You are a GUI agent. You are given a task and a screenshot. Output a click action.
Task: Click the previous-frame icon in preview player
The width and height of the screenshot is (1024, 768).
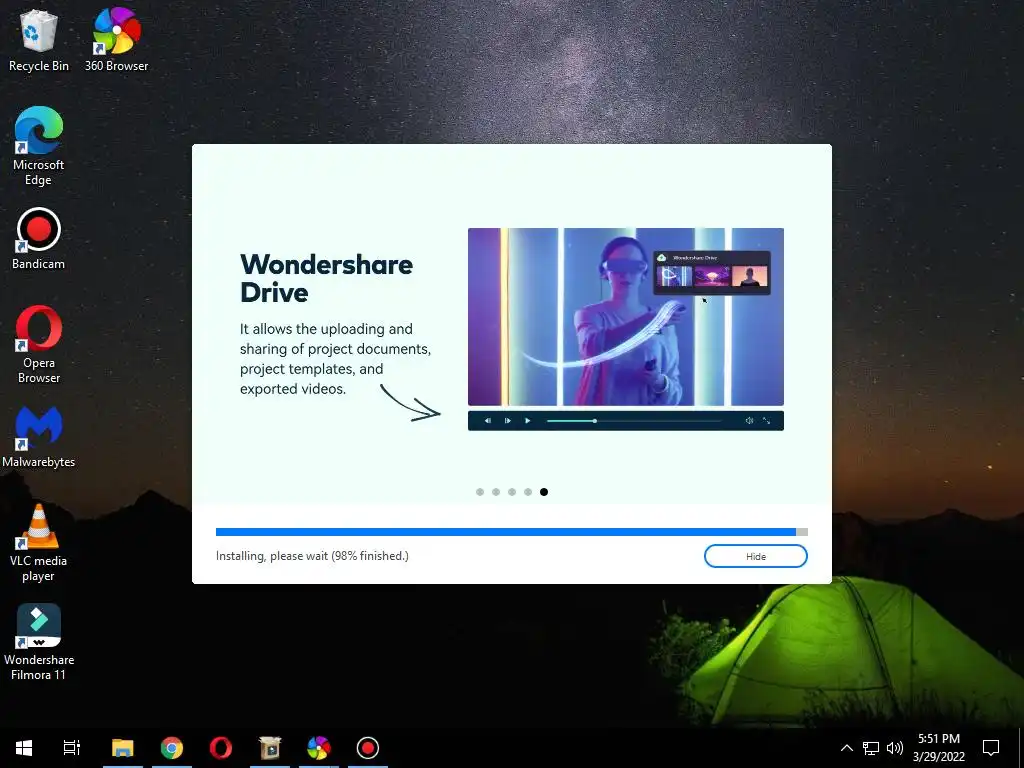pos(487,421)
